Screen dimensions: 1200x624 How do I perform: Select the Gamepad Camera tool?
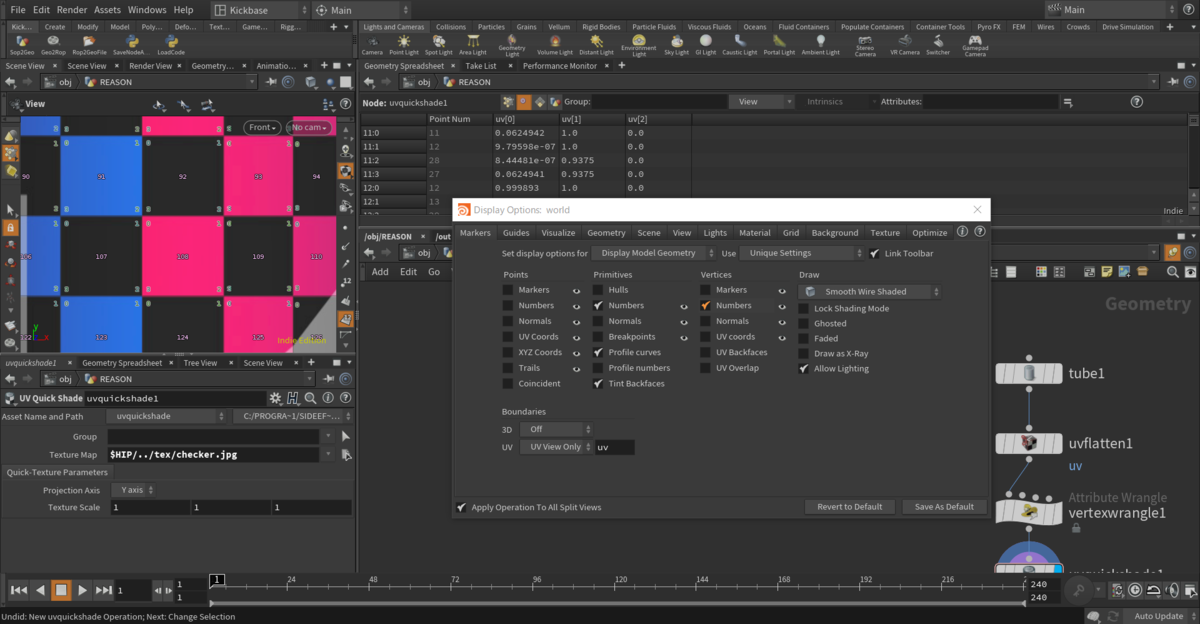click(975, 45)
